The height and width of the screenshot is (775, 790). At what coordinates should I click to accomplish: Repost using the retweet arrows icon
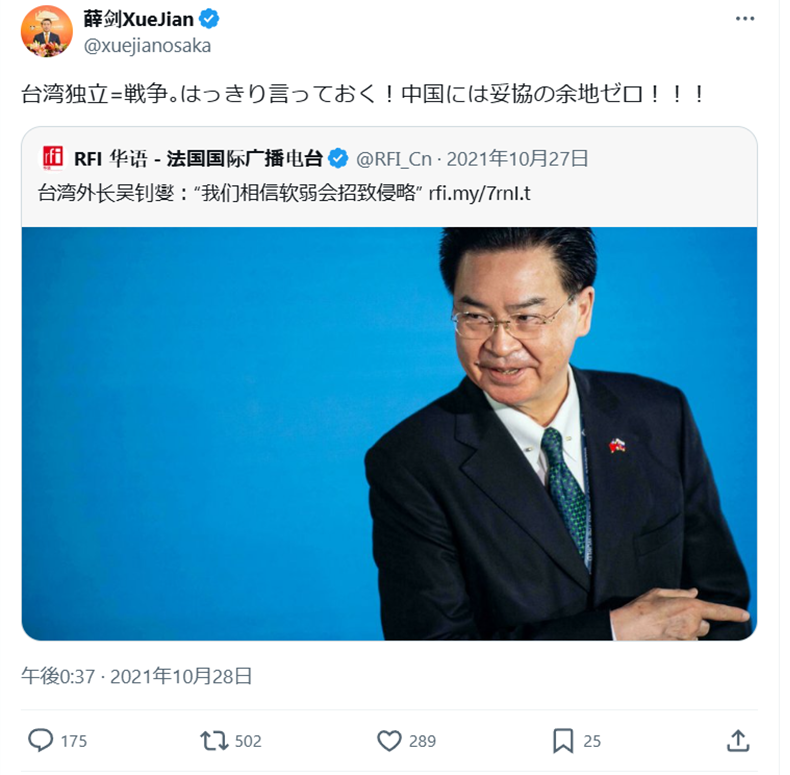point(215,741)
